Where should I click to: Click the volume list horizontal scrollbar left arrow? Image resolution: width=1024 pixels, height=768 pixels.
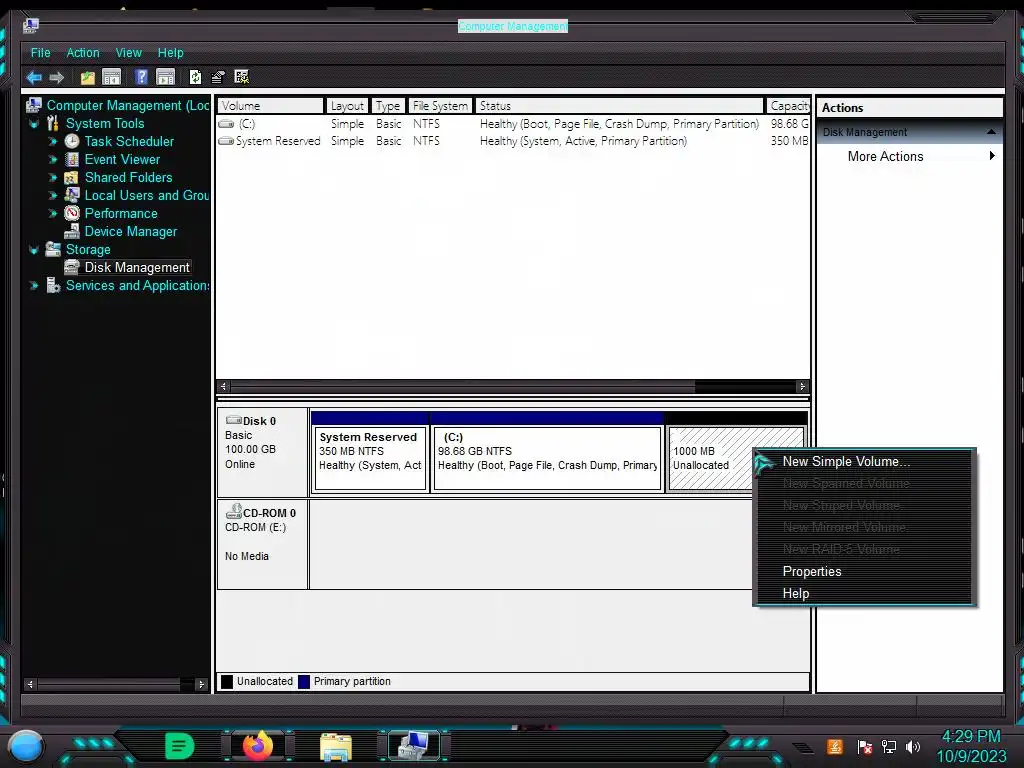click(223, 387)
